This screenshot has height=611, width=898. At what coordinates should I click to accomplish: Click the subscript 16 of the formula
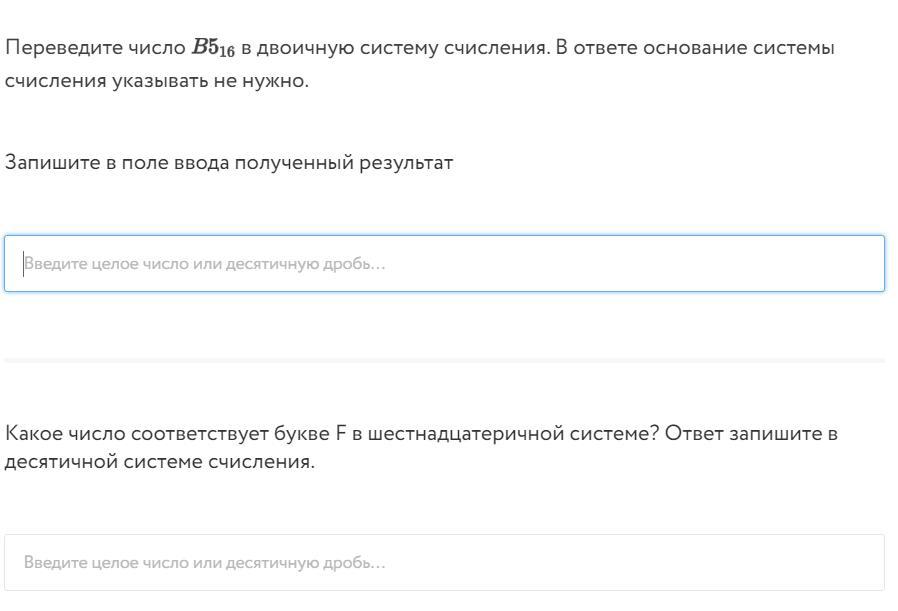pyautogui.click(x=227, y=53)
